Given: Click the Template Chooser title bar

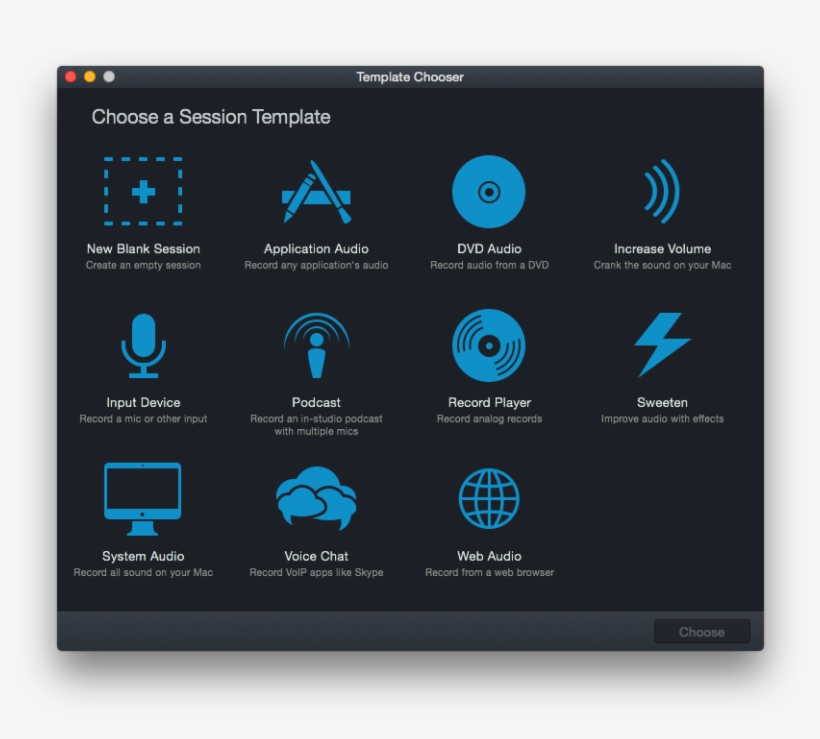Looking at the screenshot, I should coord(410,76).
